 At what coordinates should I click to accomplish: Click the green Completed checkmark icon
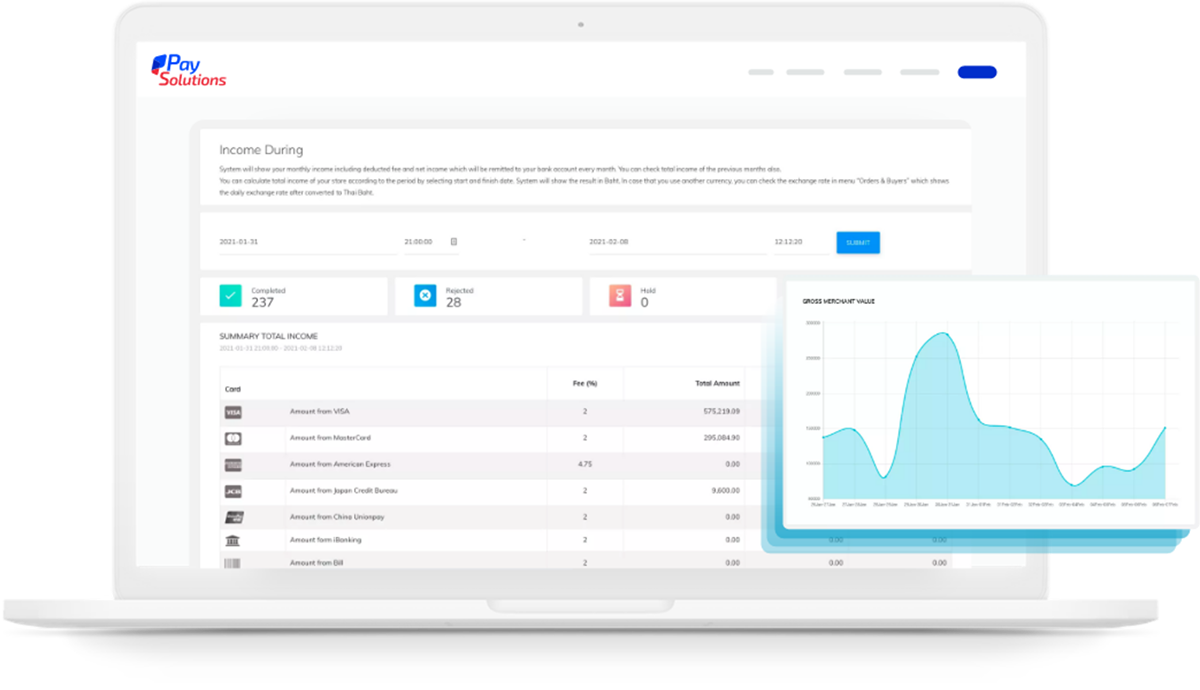(x=230, y=295)
